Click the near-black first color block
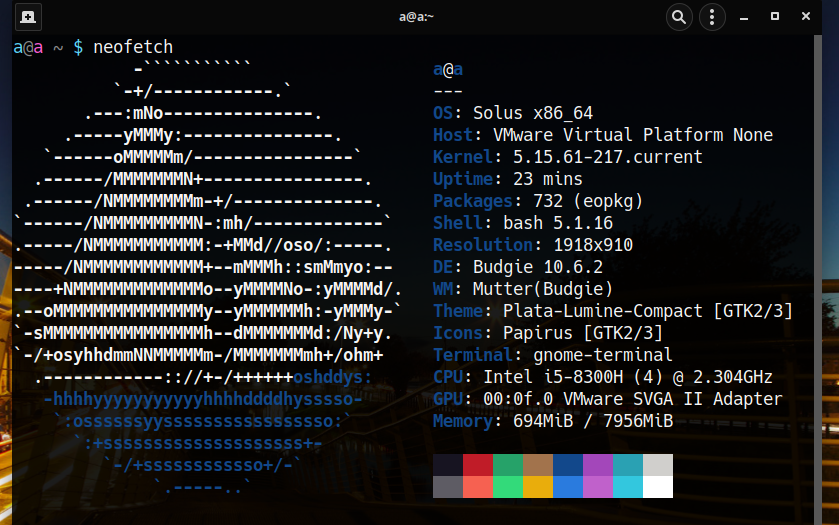This screenshot has height=525, width=839. point(448,465)
